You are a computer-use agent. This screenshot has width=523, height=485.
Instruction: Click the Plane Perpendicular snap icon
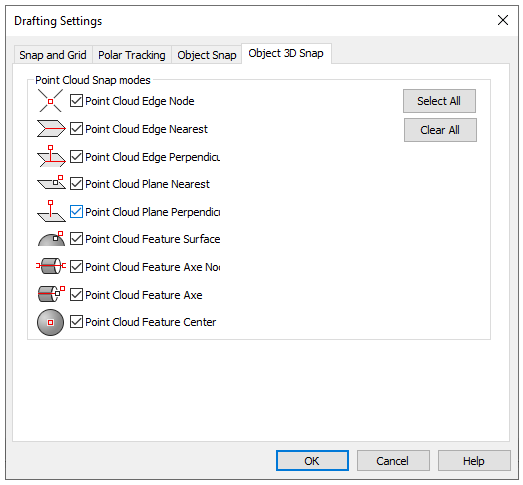51,211
